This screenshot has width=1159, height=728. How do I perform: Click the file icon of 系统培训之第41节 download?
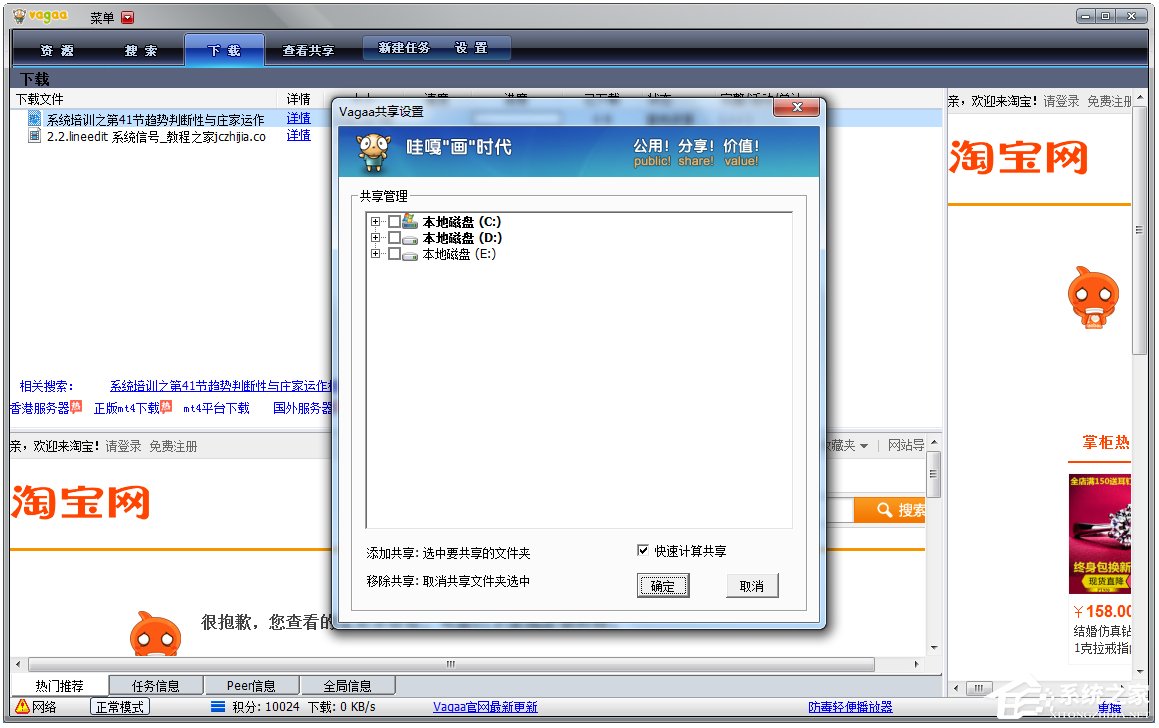[x=34, y=118]
